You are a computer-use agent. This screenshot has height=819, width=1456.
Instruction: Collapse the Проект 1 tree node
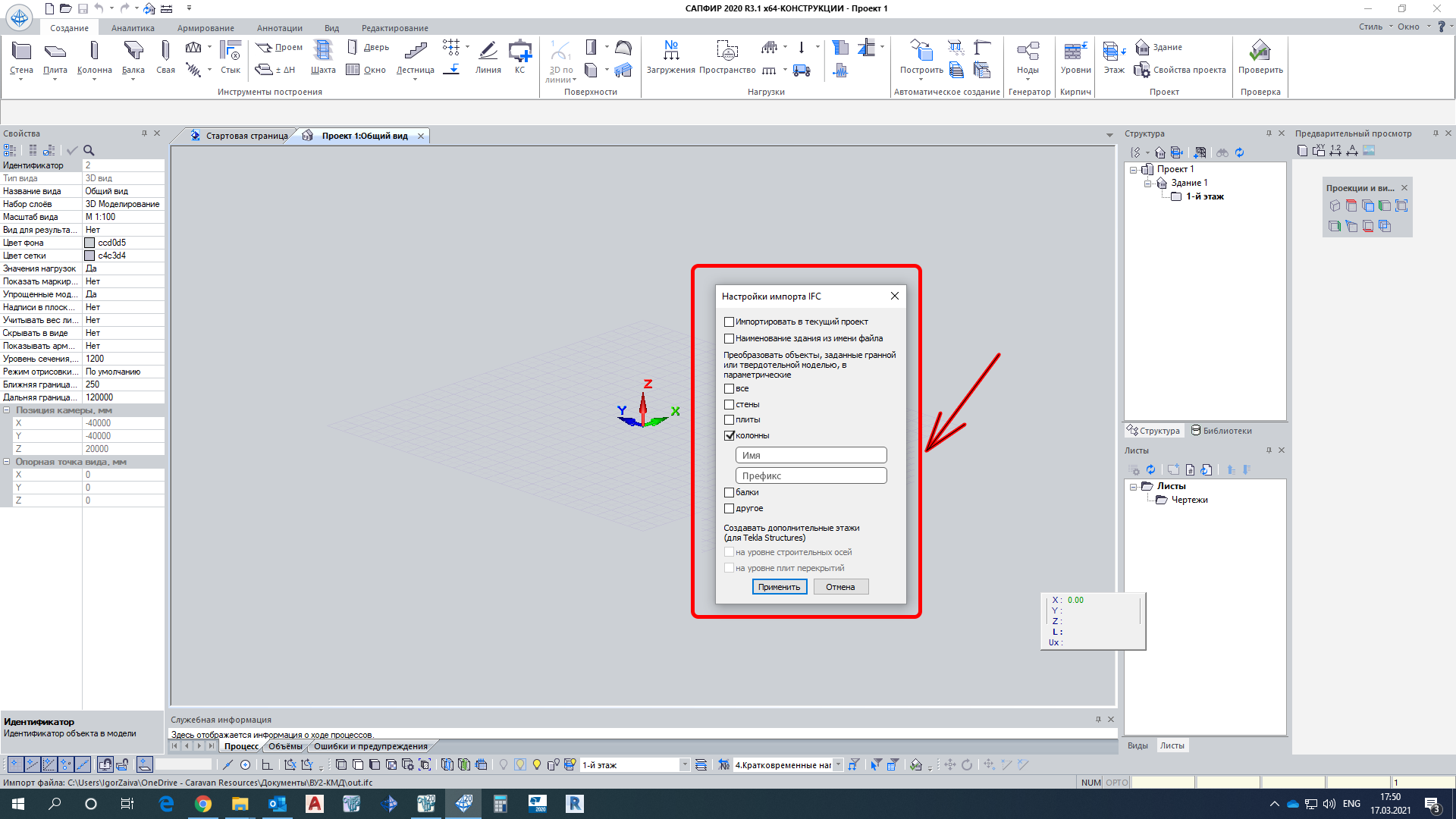(1134, 170)
